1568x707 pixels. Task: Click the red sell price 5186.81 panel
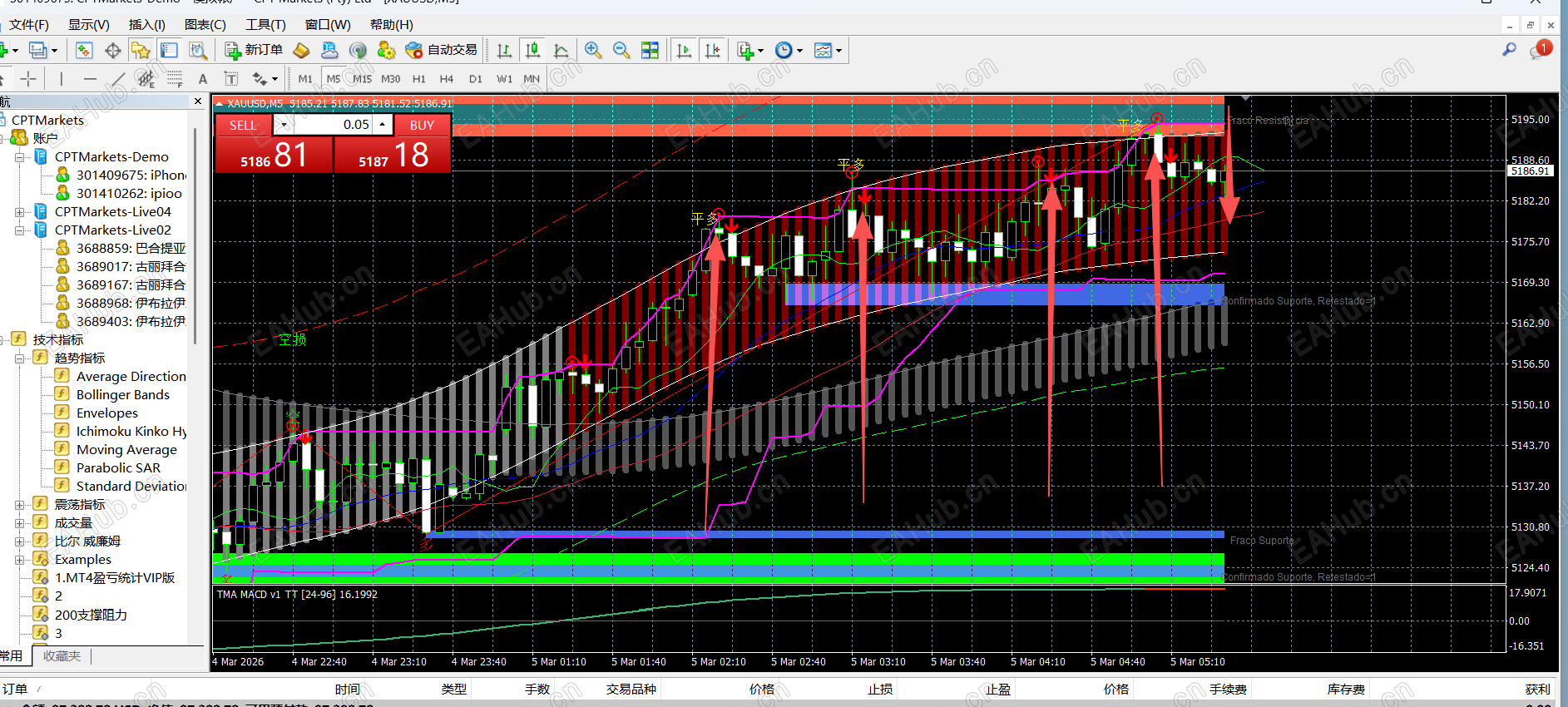274,155
